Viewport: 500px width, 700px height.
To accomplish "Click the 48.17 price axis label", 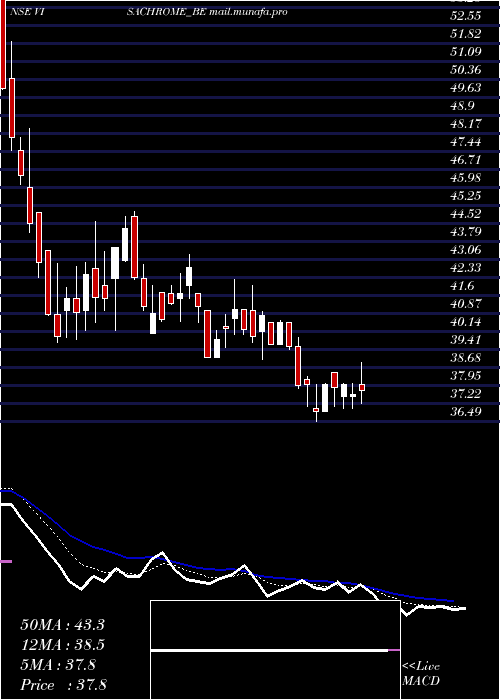I will [x=464, y=124].
